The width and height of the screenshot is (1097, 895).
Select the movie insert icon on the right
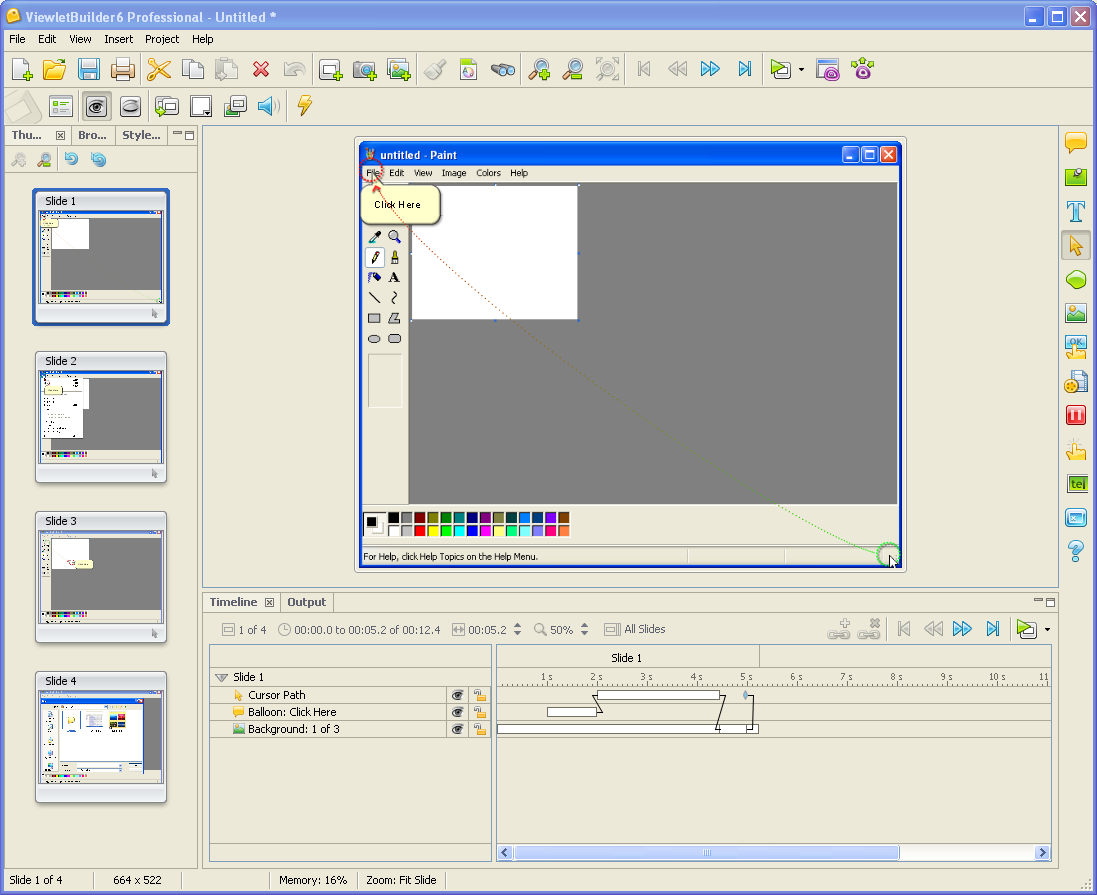coord(1075,381)
